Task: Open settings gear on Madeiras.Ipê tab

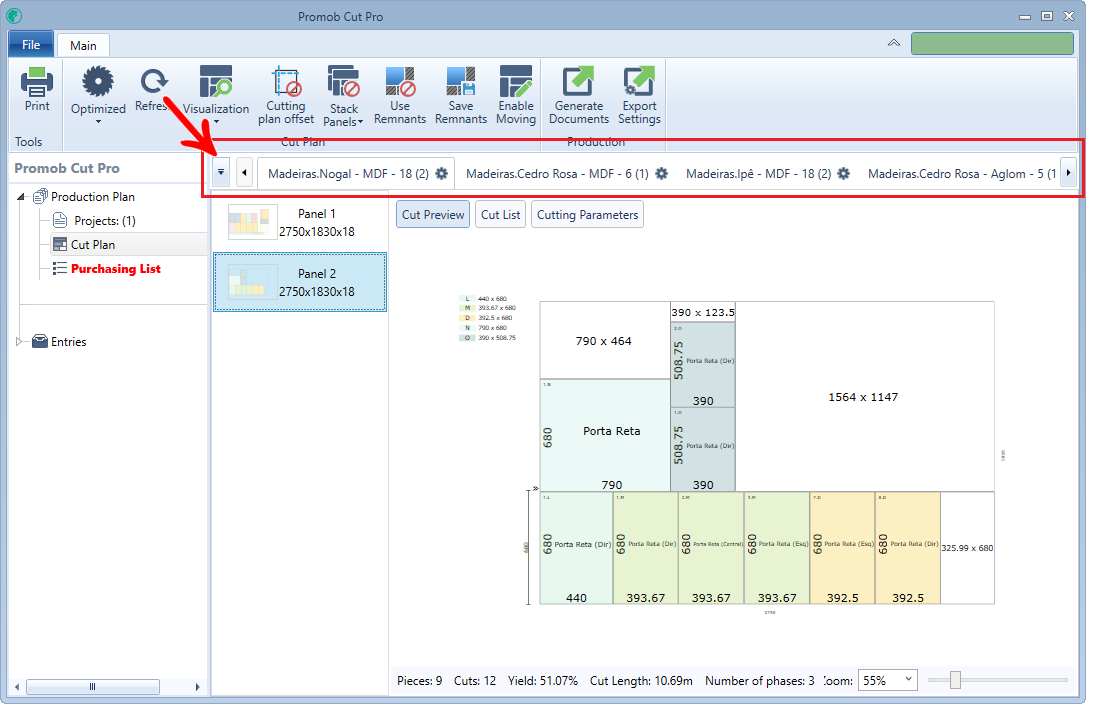Action: (x=844, y=173)
